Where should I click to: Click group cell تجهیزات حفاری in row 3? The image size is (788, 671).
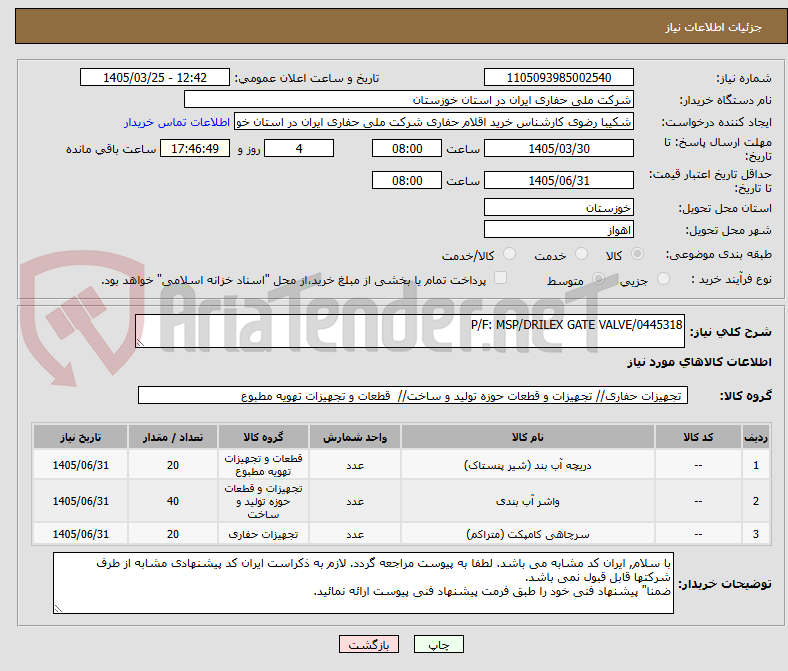click(x=263, y=534)
